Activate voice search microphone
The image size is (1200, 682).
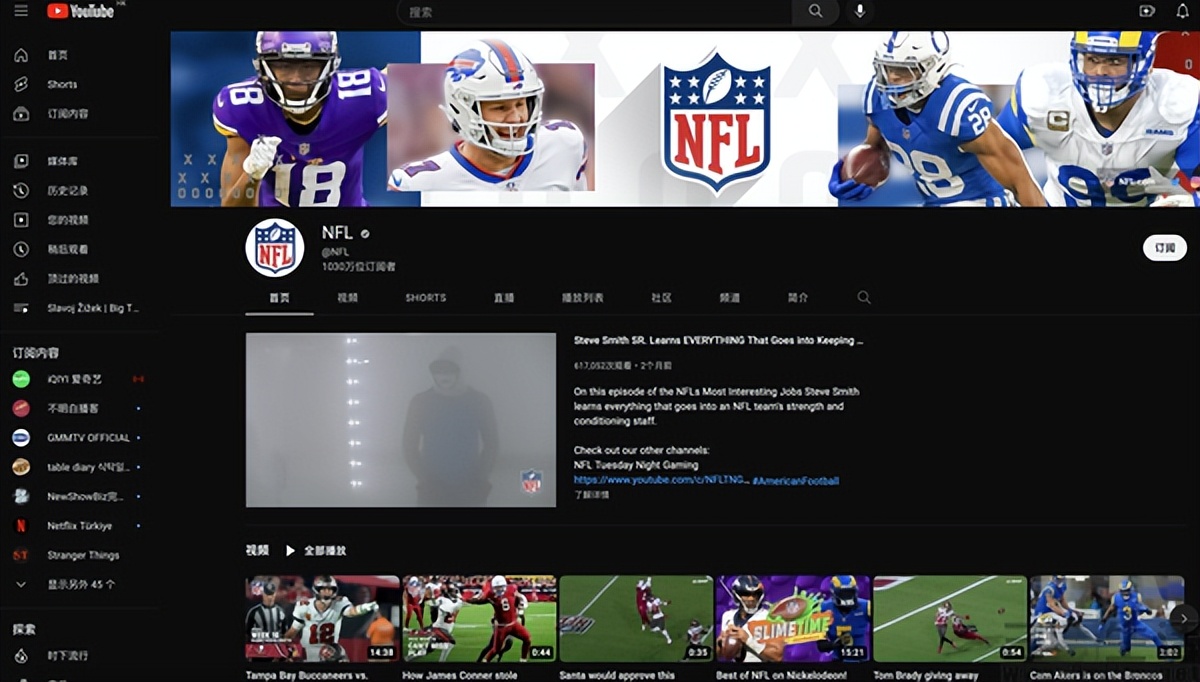859,11
